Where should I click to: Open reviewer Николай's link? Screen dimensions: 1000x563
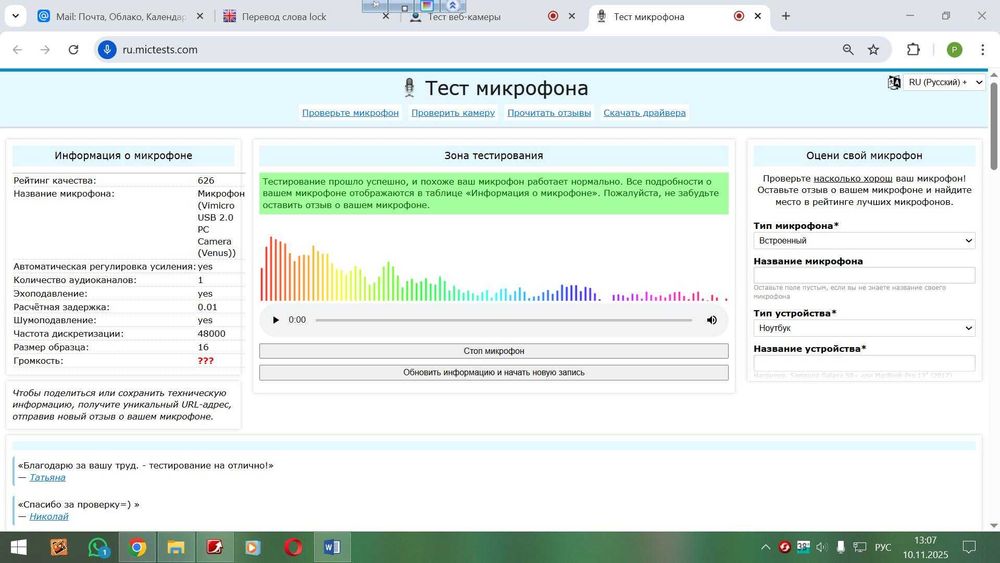click(48, 517)
